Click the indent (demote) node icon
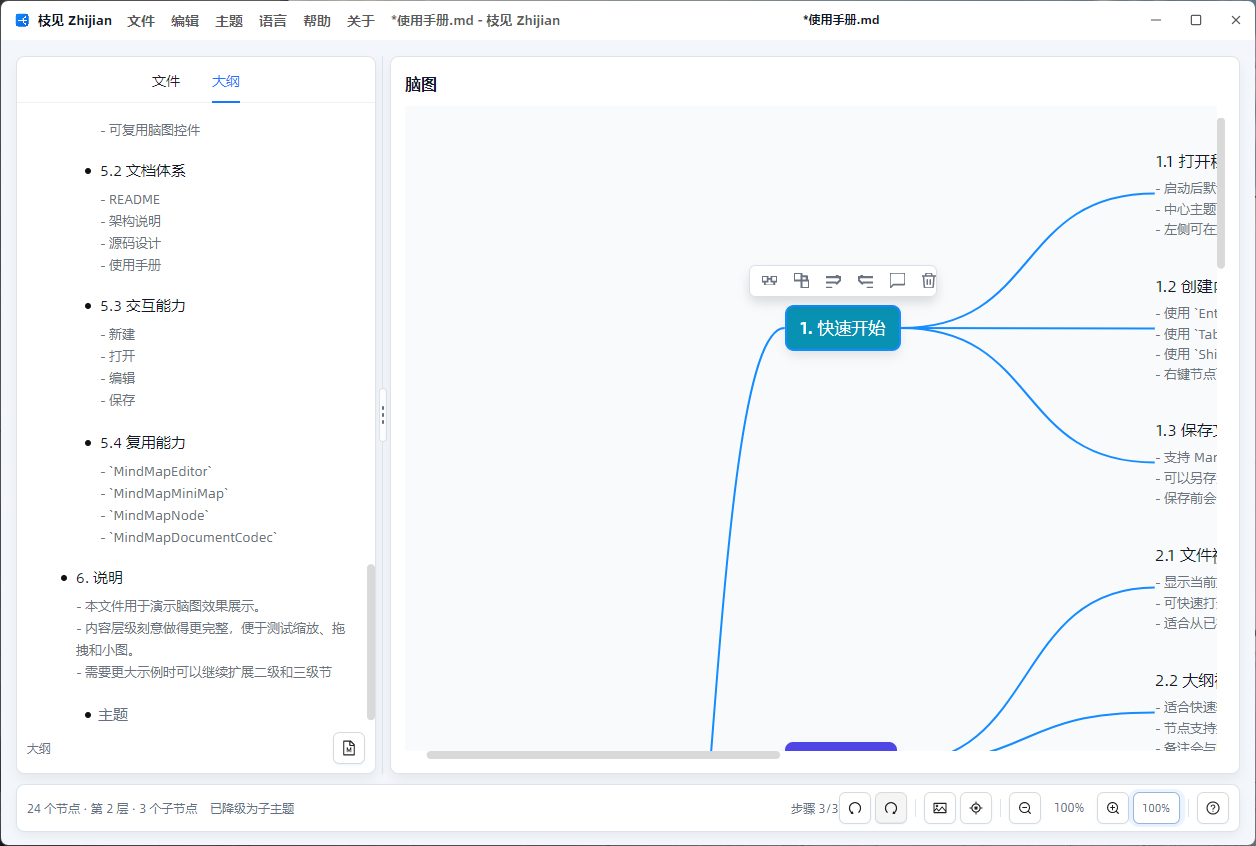This screenshot has height=846, width=1256. pos(833,281)
